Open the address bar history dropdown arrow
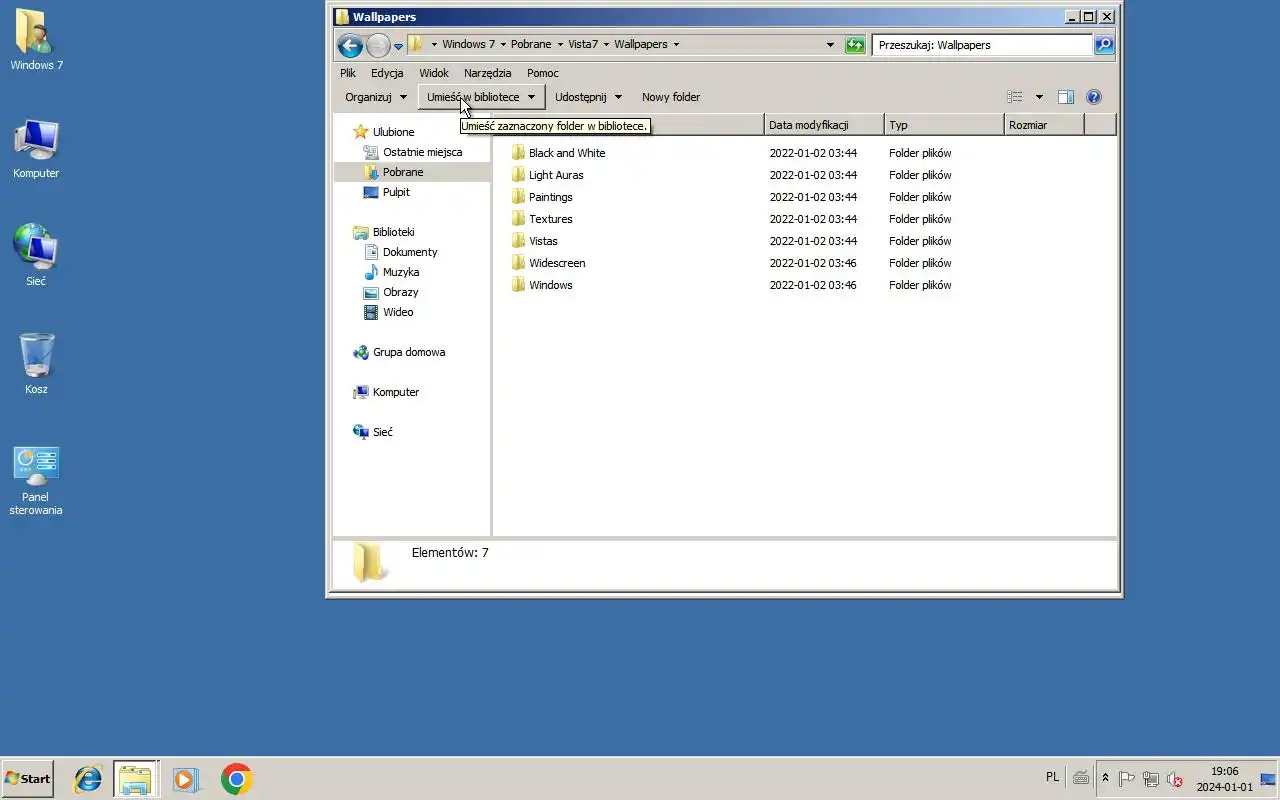1280x800 pixels. (830, 45)
